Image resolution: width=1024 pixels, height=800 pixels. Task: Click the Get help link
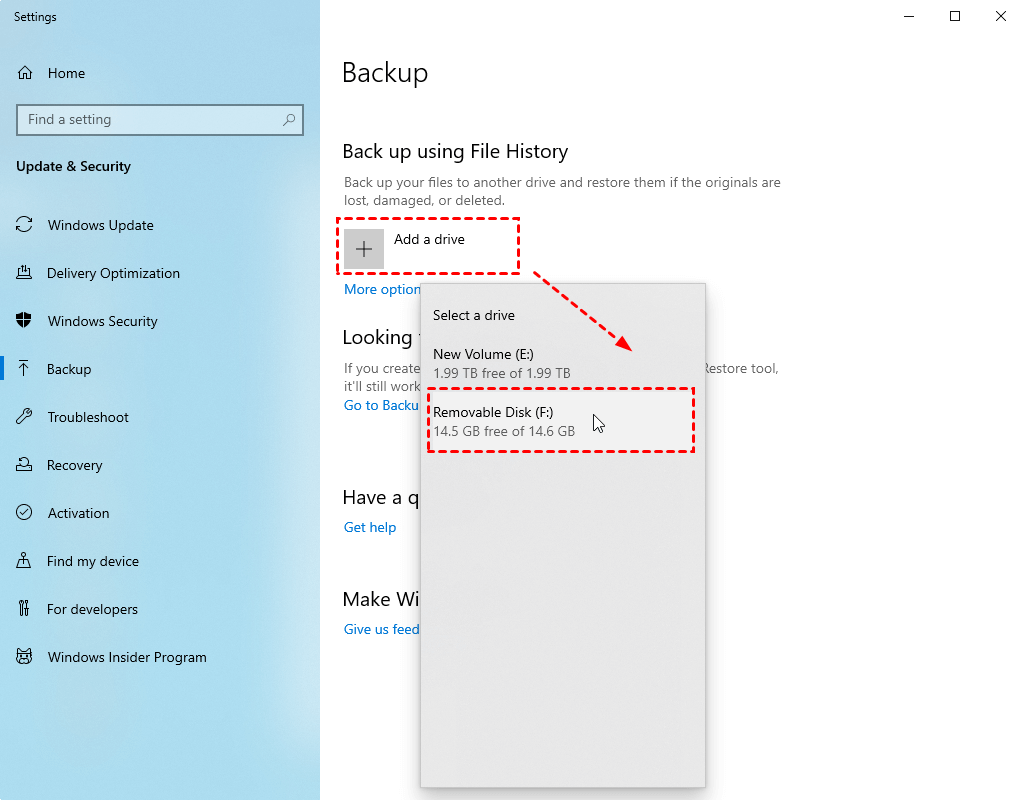click(x=370, y=527)
